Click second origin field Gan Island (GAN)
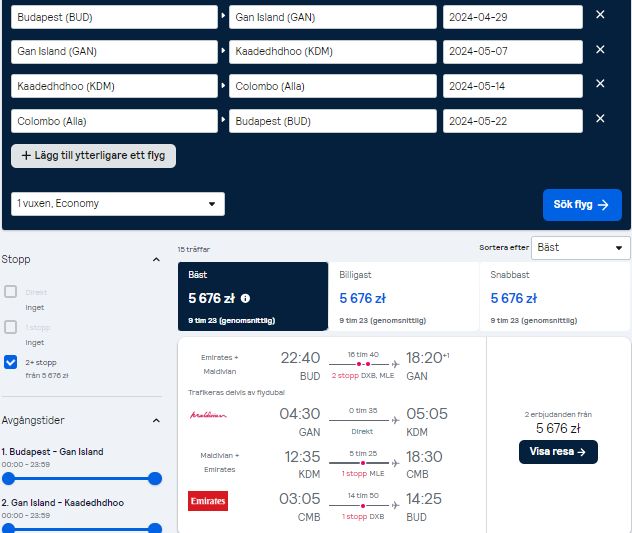Image resolution: width=632 pixels, height=533 pixels. [x=114, y=52]
